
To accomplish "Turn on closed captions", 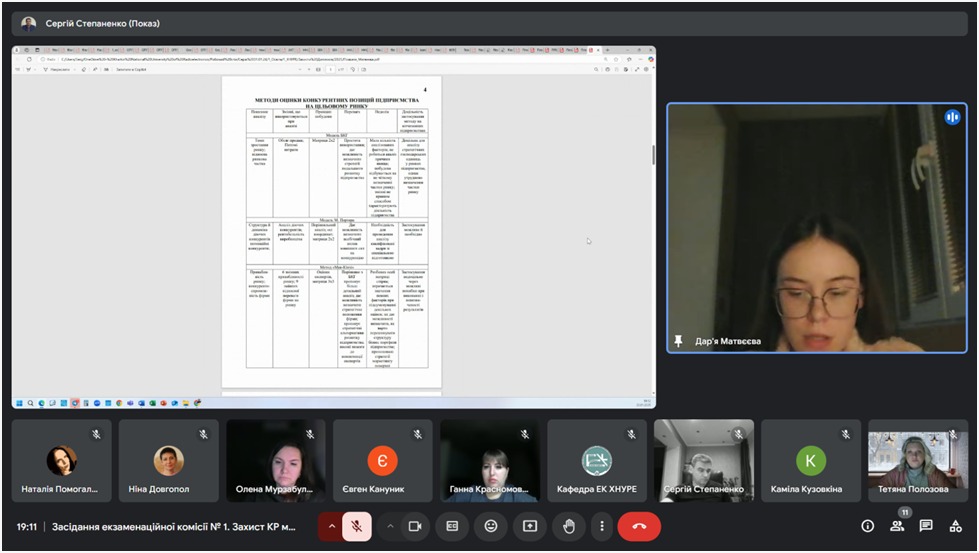I will click(x=452, y=526).
